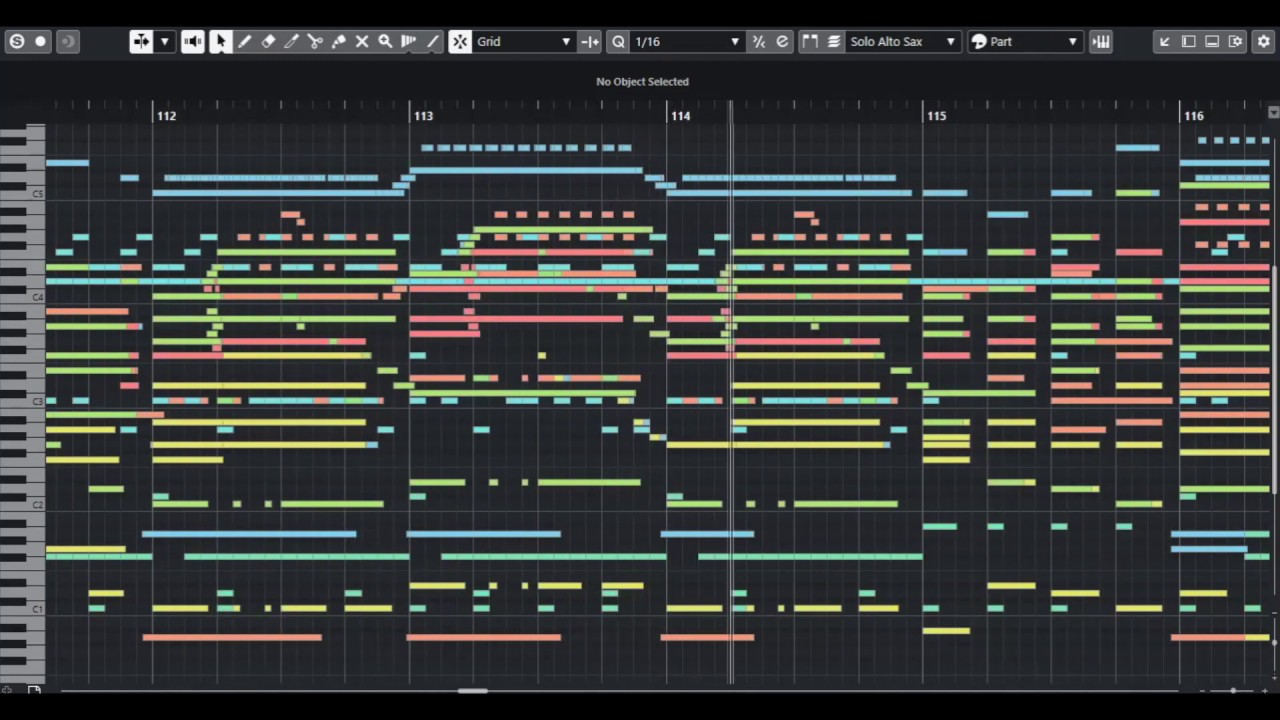This screenshot has height=720, width=1280.
Task: Click the horizontal zoom slider at bottom right
Action: (x=1233, y=690)
